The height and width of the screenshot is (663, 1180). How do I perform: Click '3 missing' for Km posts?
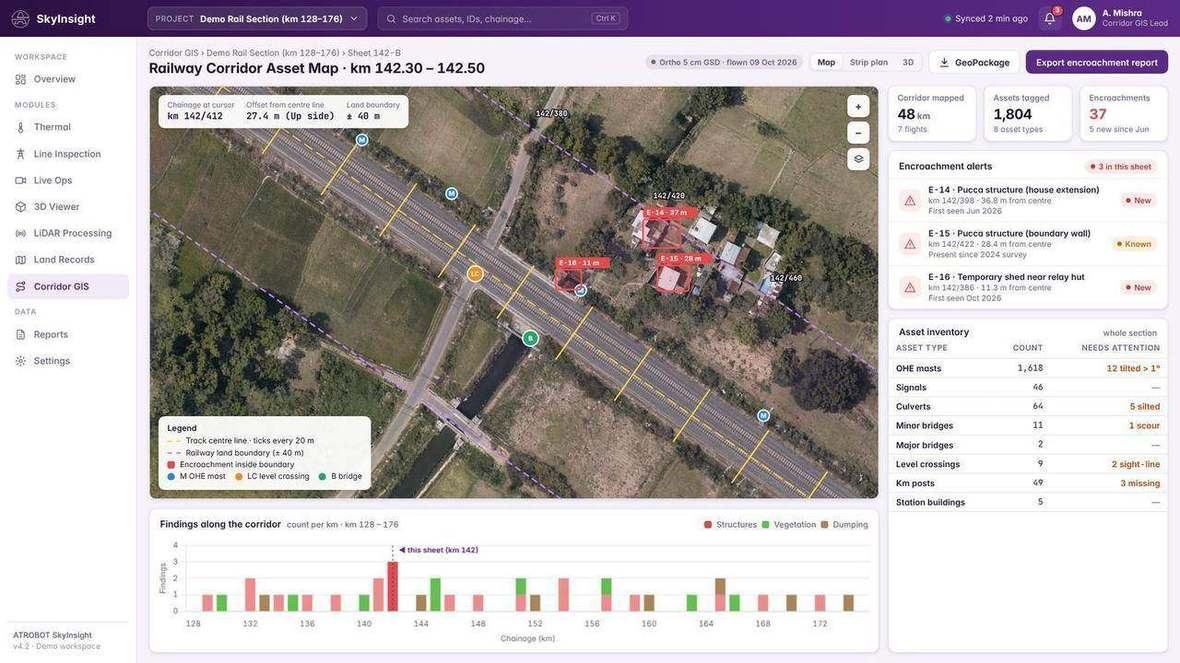[1139, 483]
